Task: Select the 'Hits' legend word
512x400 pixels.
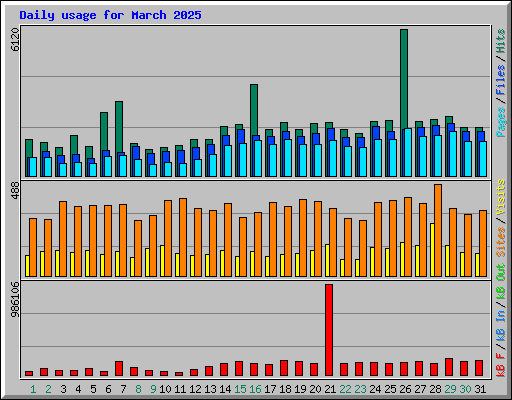Action: click(x=501, y=41)
